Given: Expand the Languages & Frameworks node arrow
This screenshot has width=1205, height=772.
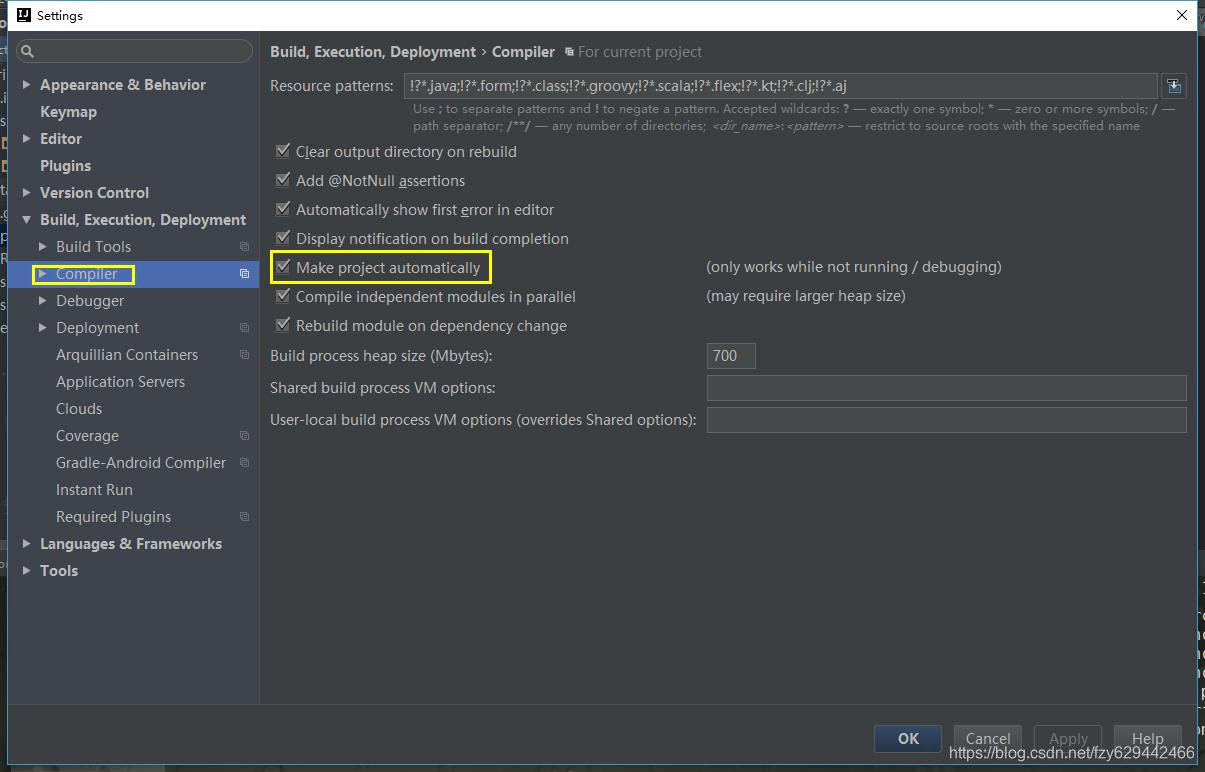Looking at the screenshot, I should pyautogui.click(x=27, y=544).
